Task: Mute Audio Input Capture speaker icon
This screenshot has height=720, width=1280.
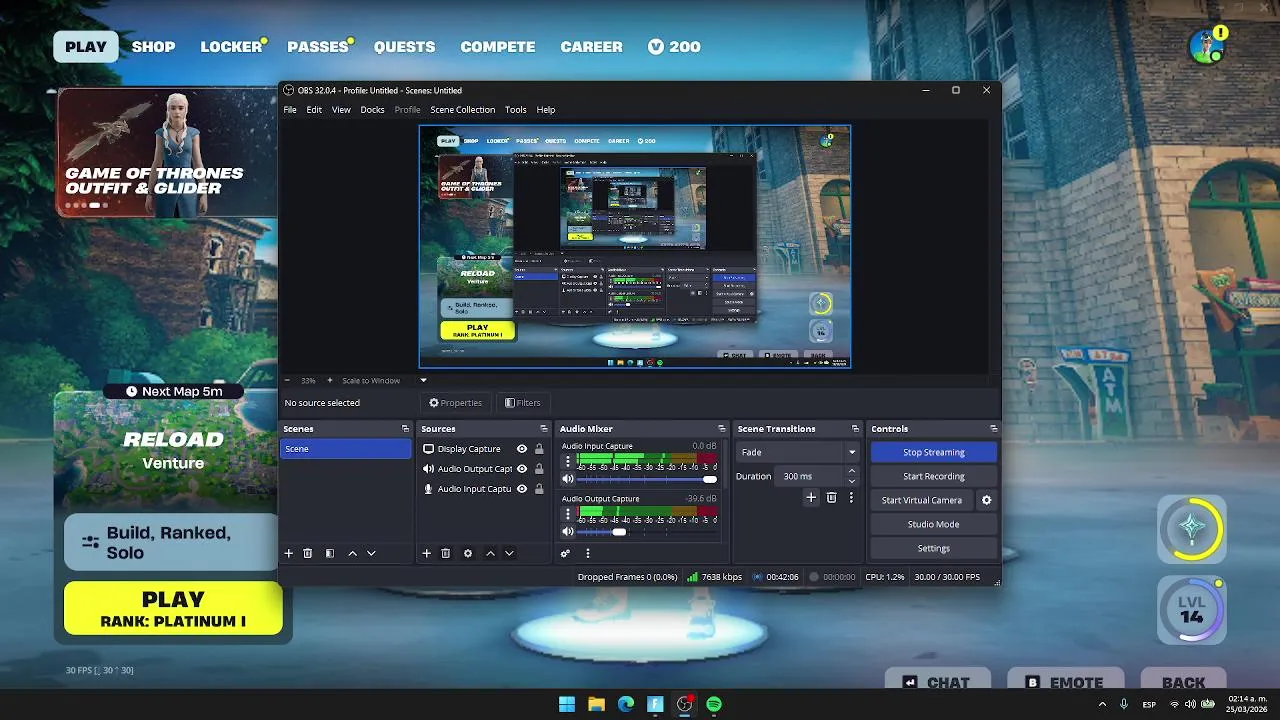Action: click(x=568, y=479)
